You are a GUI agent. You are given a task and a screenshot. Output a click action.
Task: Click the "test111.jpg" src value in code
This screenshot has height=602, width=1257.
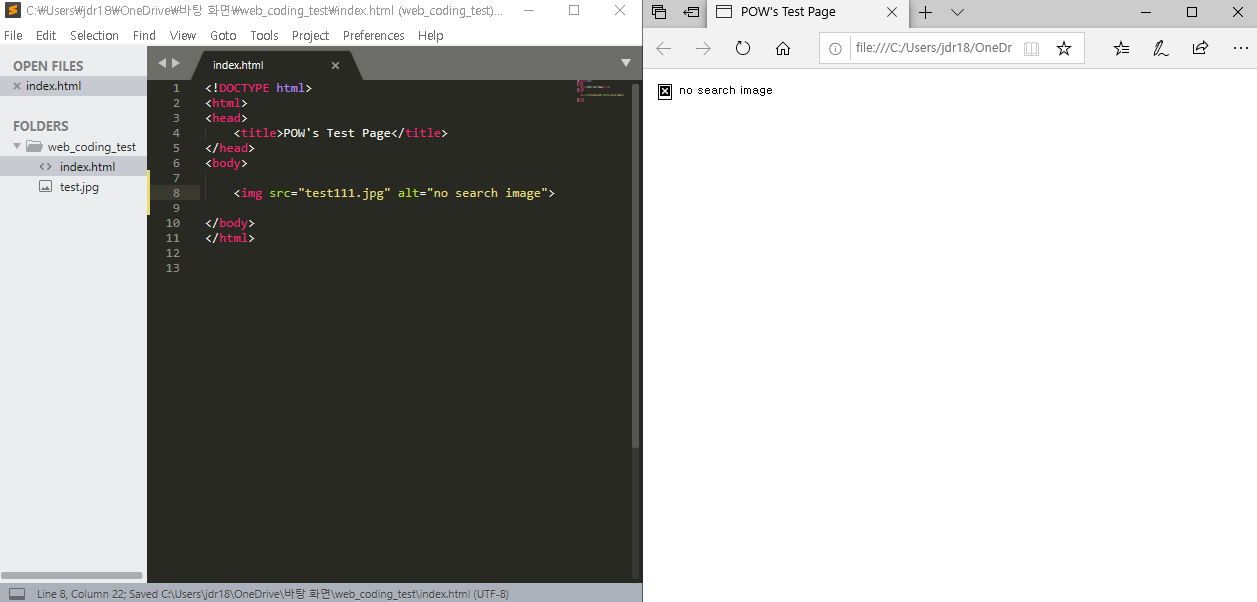(344, 193)
